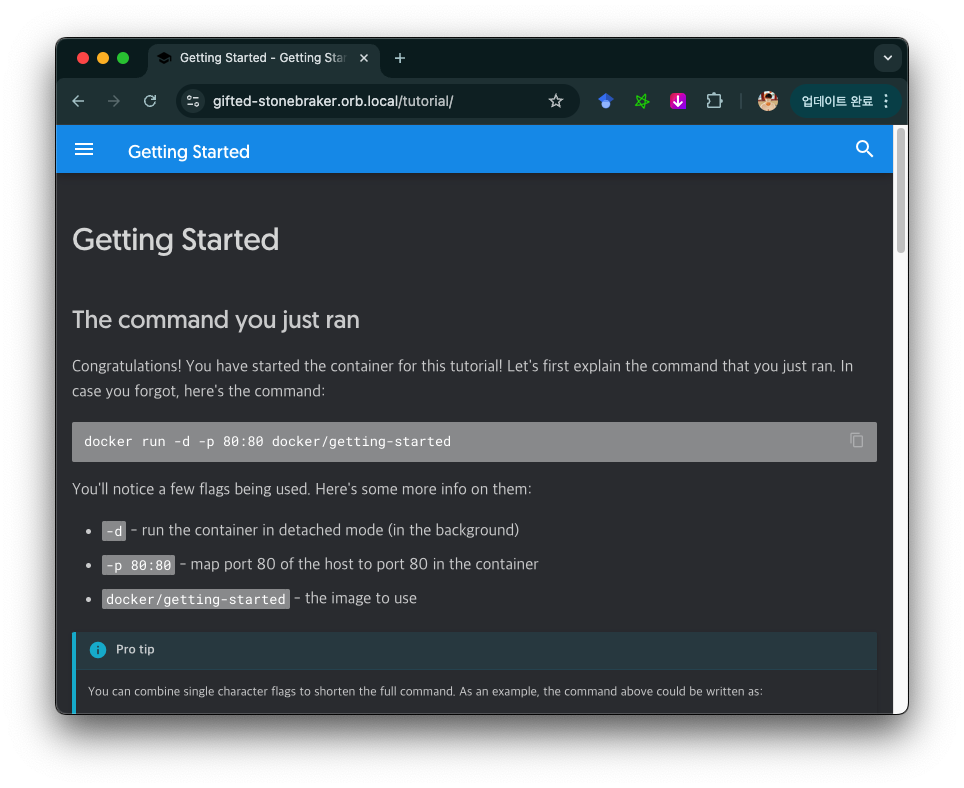Click the address bar URL
This screenshot has height=788, width=964.
[333, 101]
